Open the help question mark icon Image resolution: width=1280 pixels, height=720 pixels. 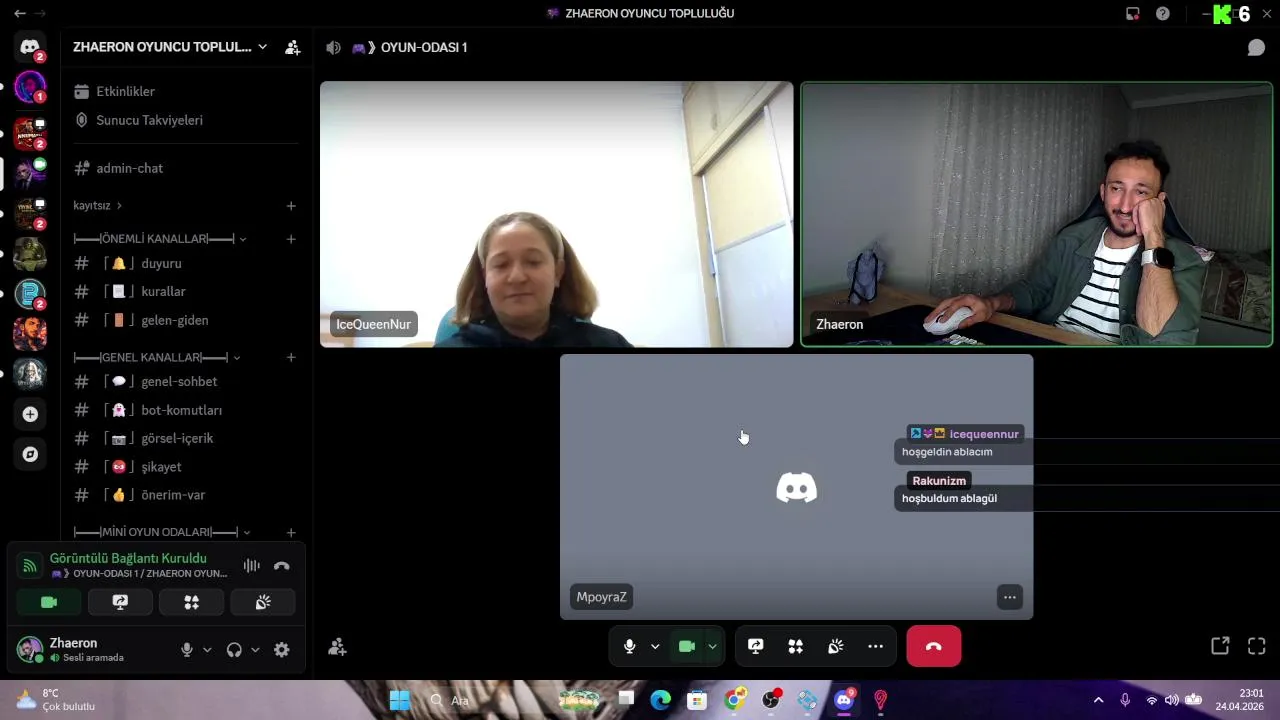[1163, 13]
